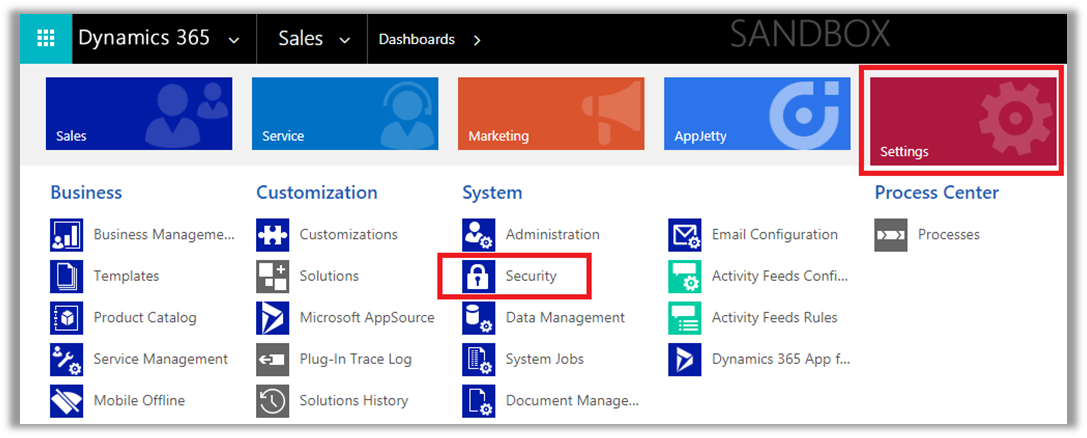Open the Administration link
This screenshot has height=438, width=1087.
[x=552, y=235]
